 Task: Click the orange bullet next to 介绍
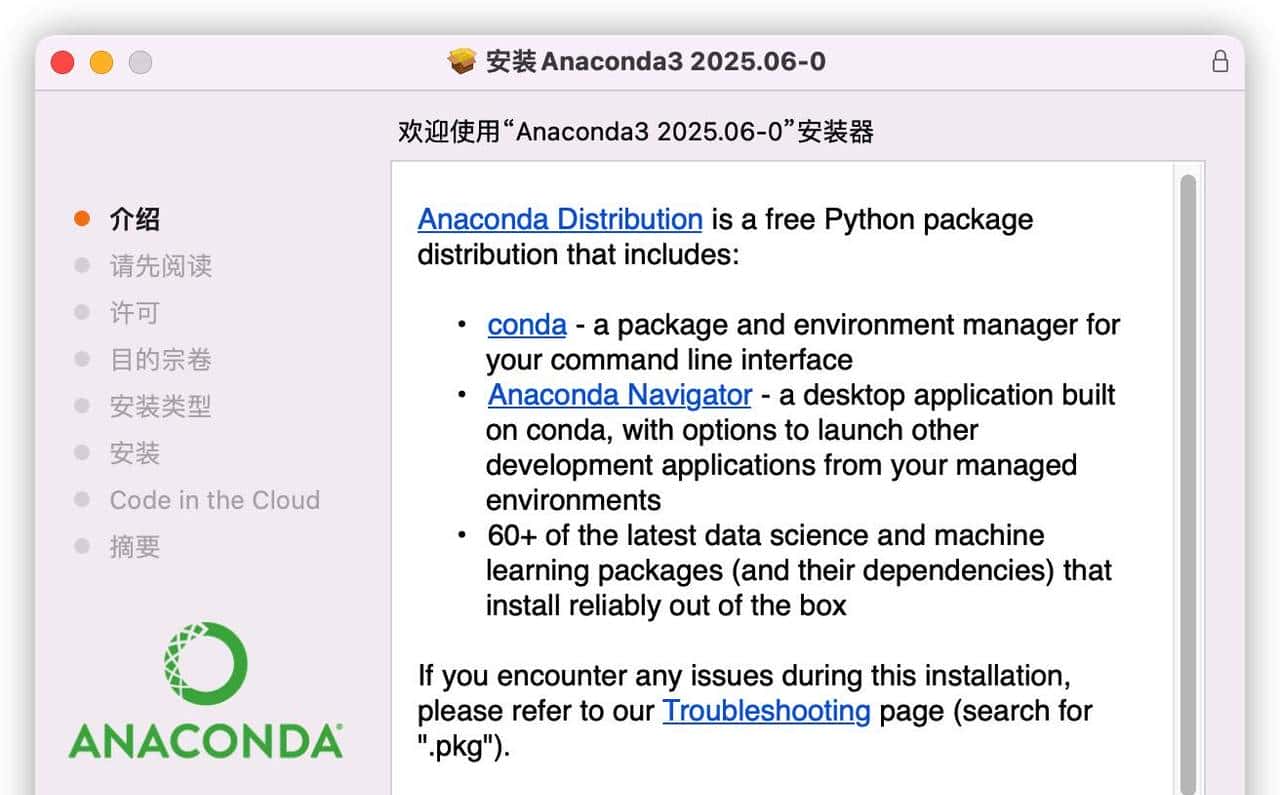[81, 218]
